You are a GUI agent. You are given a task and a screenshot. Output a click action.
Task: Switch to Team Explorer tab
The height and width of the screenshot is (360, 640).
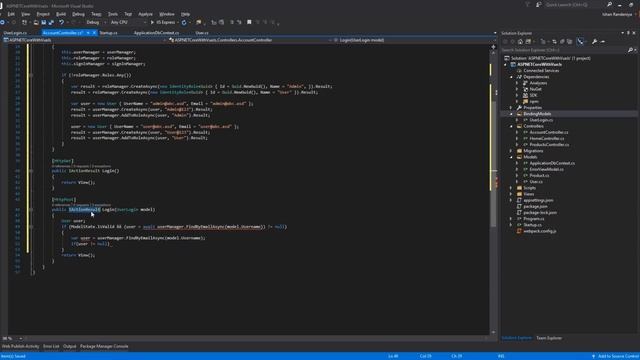coord(549,338)
